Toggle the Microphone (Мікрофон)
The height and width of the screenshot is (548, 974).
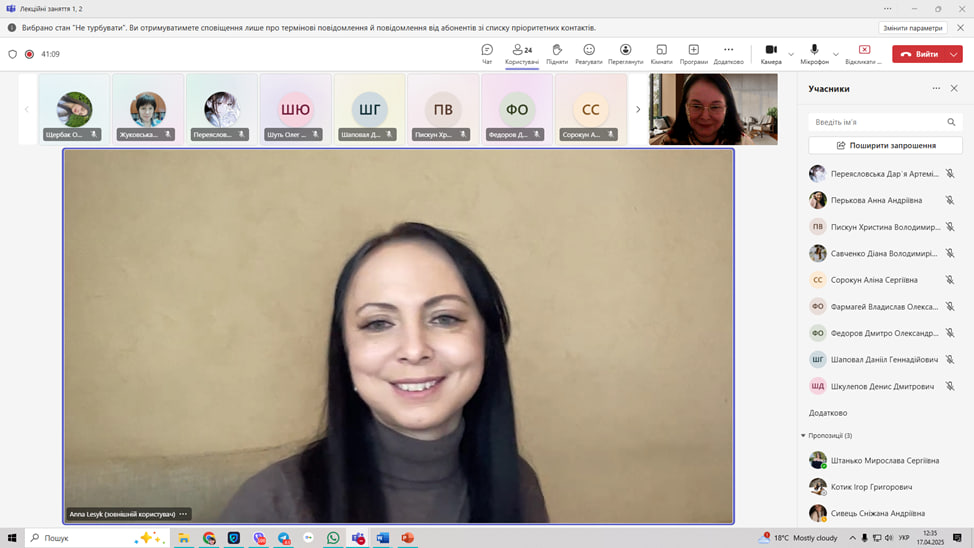(814, 53)
